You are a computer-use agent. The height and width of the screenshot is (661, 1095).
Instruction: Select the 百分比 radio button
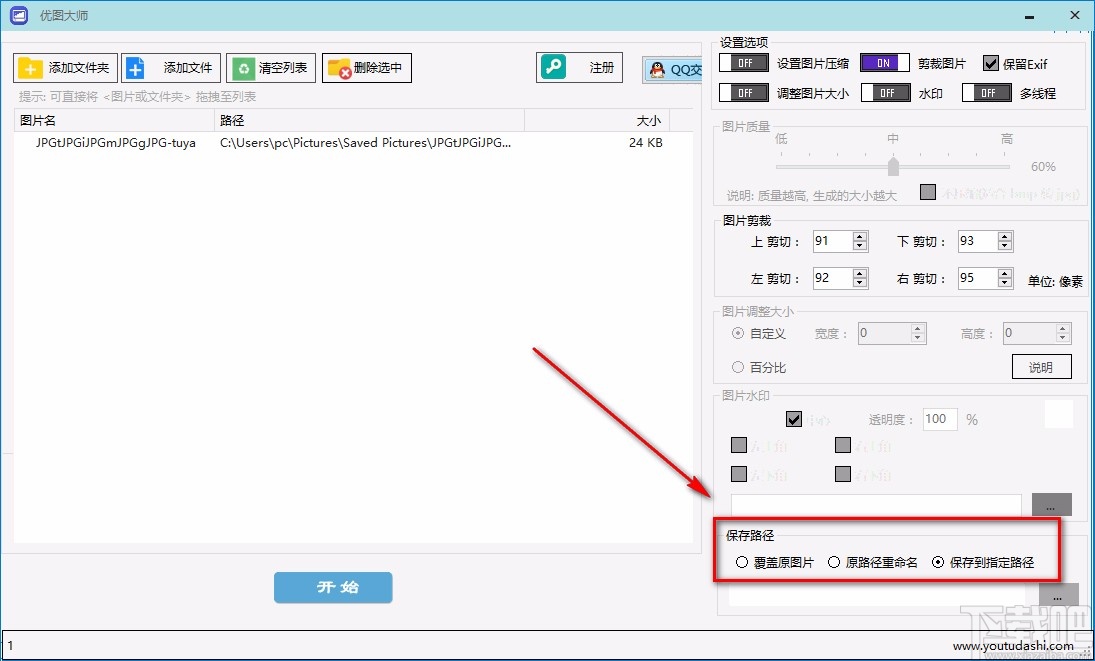click(x=737, y=366)
